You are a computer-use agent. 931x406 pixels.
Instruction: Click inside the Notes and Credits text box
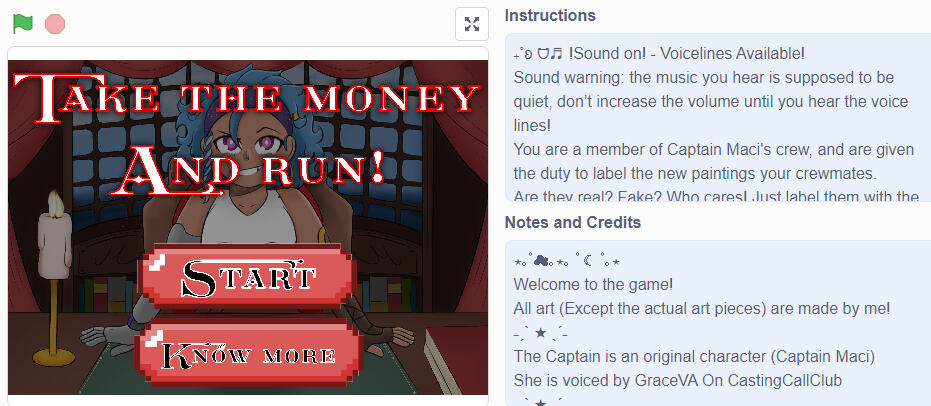coord(717,323)
